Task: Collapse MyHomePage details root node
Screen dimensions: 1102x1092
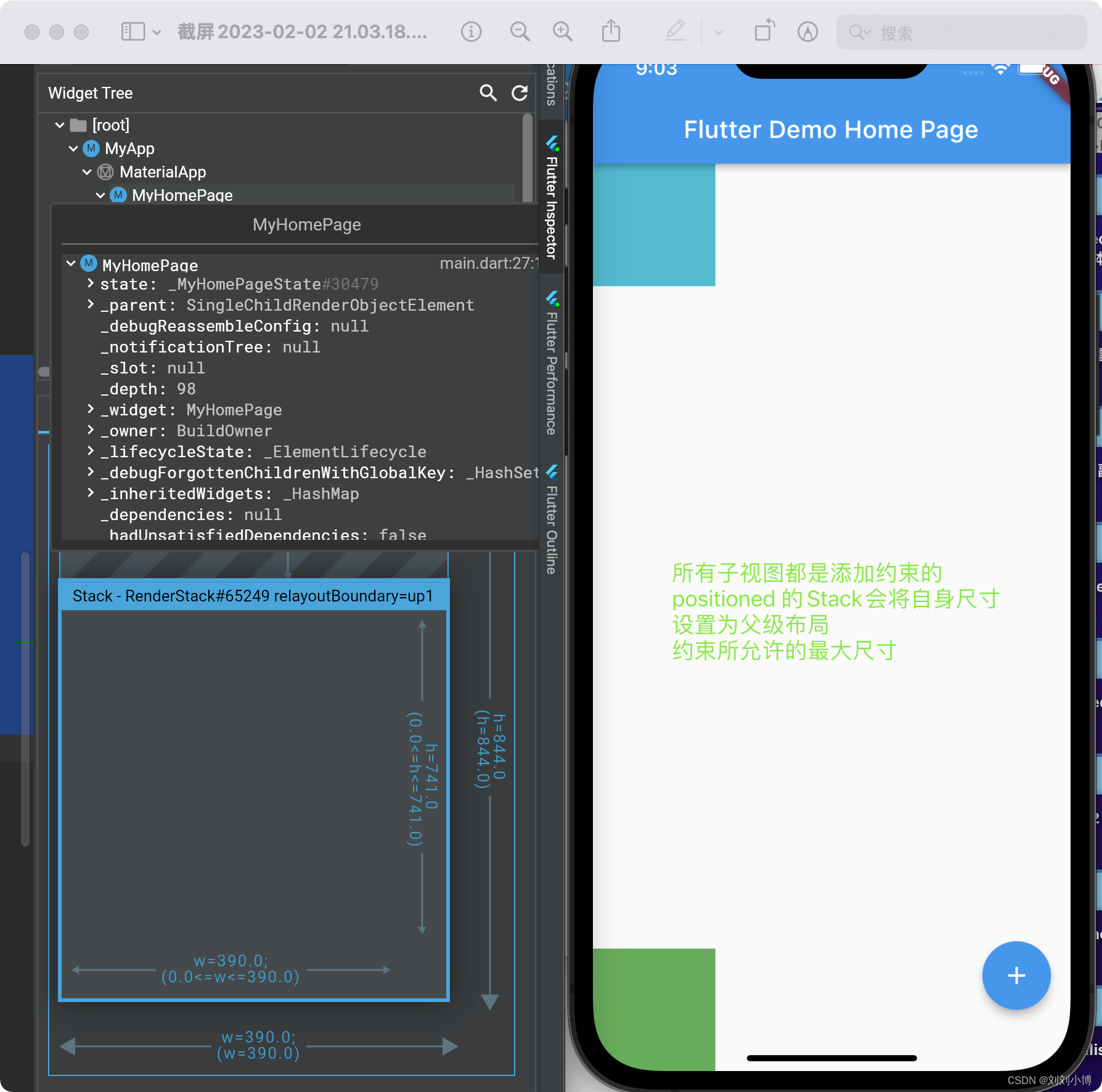Action: click(x=71, y=264)
